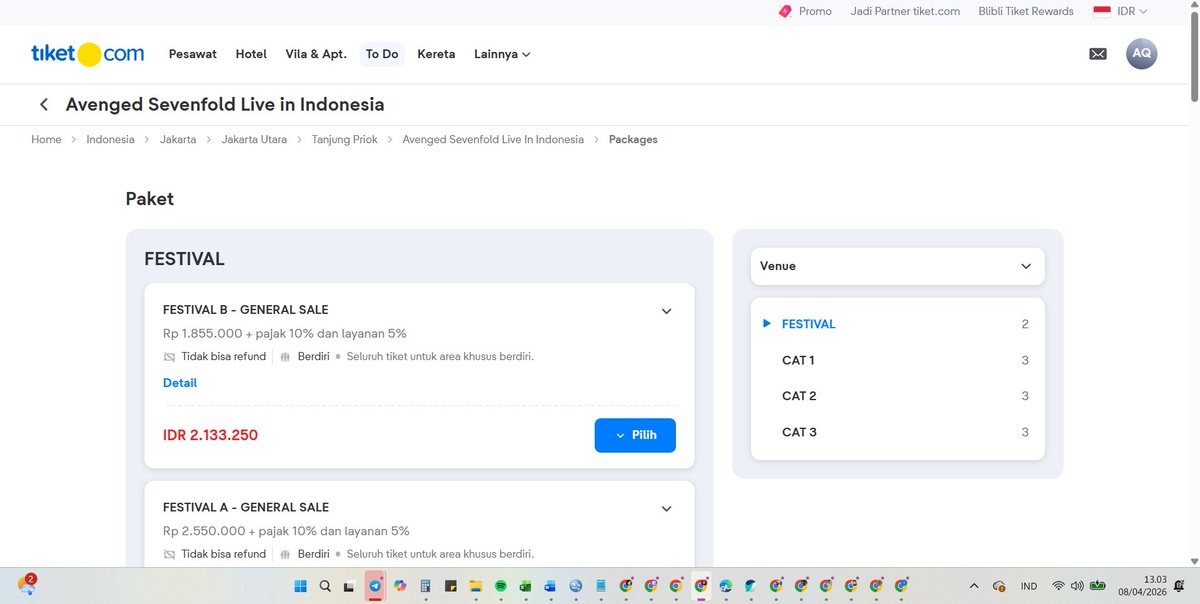The height and width of the screenshot is (604, 1200).
Task: Select Pesawat in the top navigation
Action: tap(193, 54)
